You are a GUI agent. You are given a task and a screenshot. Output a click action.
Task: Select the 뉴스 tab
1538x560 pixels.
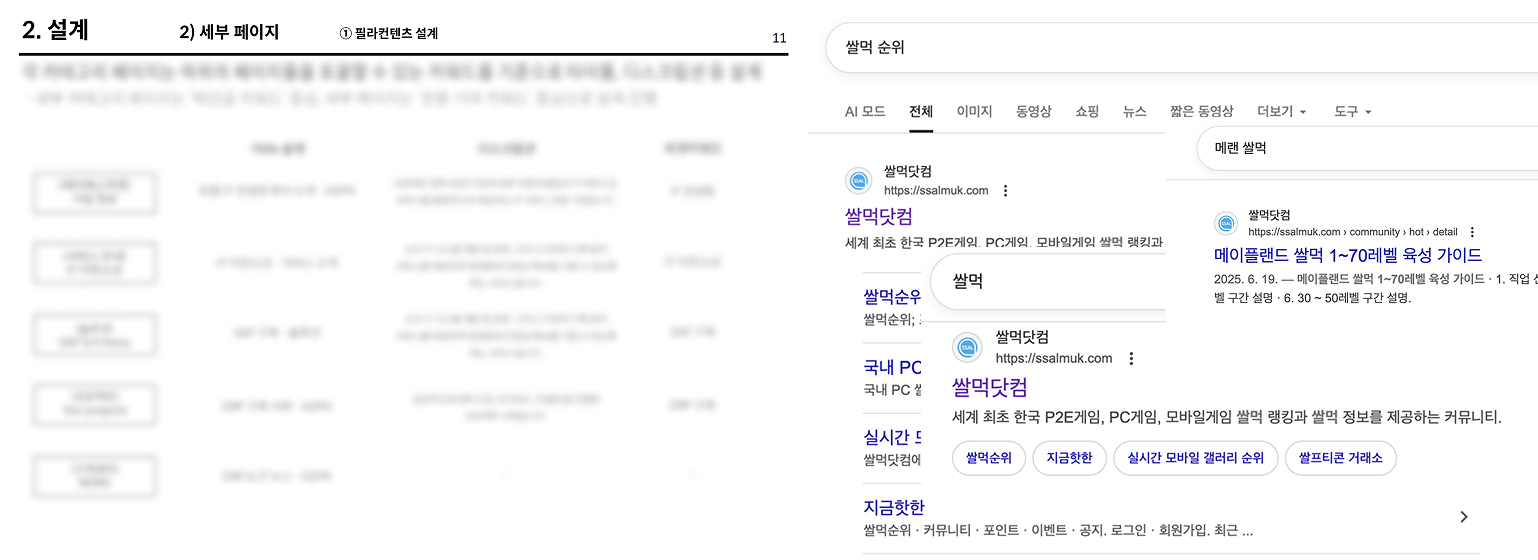click(x=1134, y=111)
